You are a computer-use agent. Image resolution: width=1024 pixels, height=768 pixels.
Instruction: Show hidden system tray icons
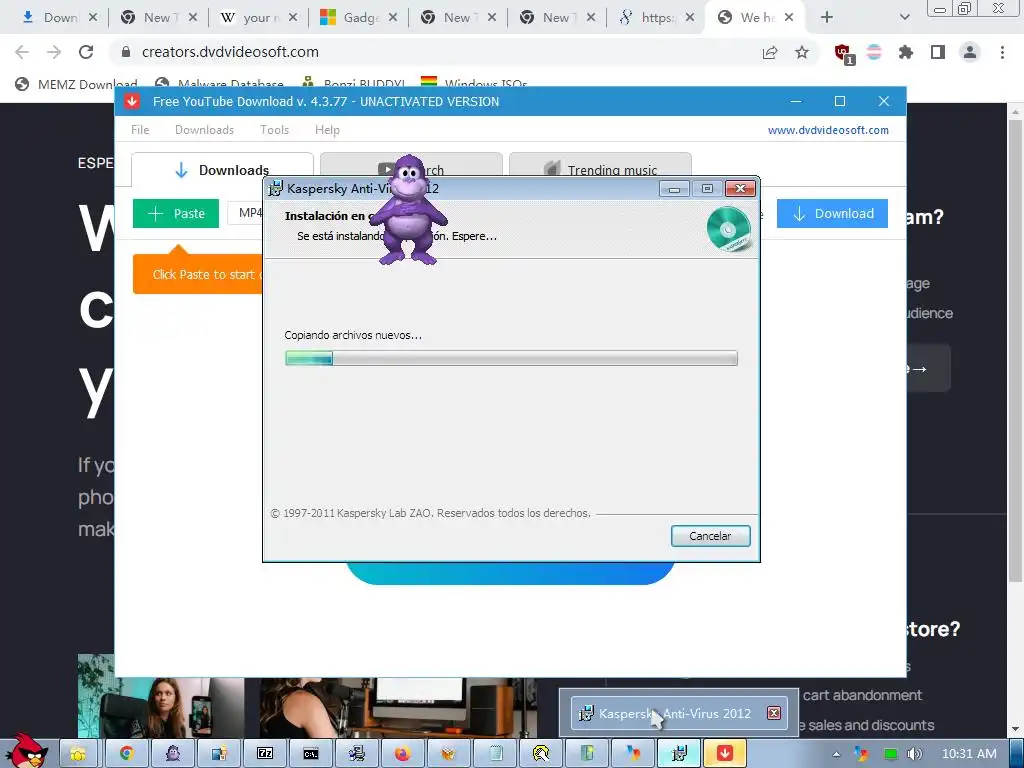click(x=836, y=754)
